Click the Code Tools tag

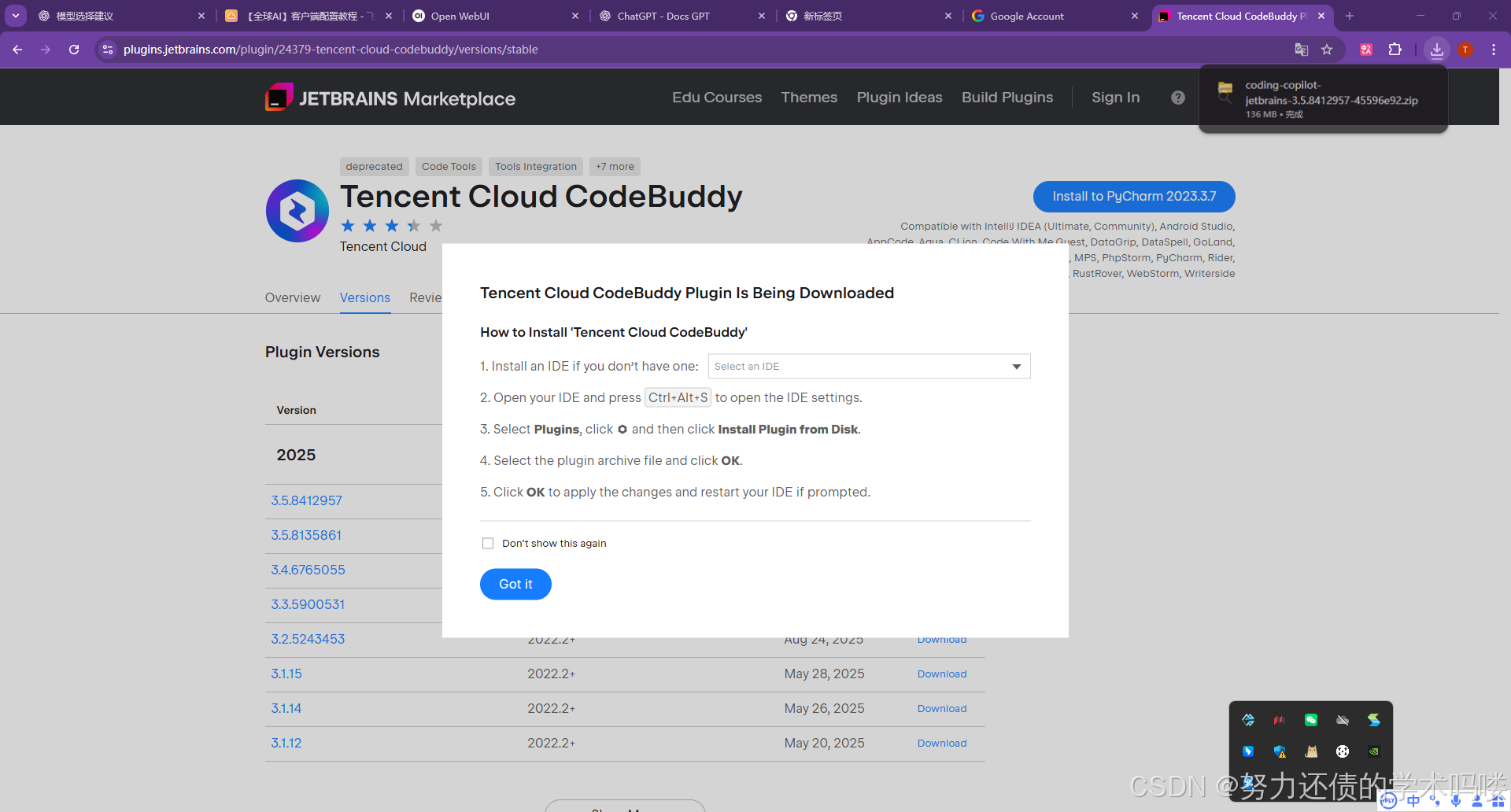(449, 167)
